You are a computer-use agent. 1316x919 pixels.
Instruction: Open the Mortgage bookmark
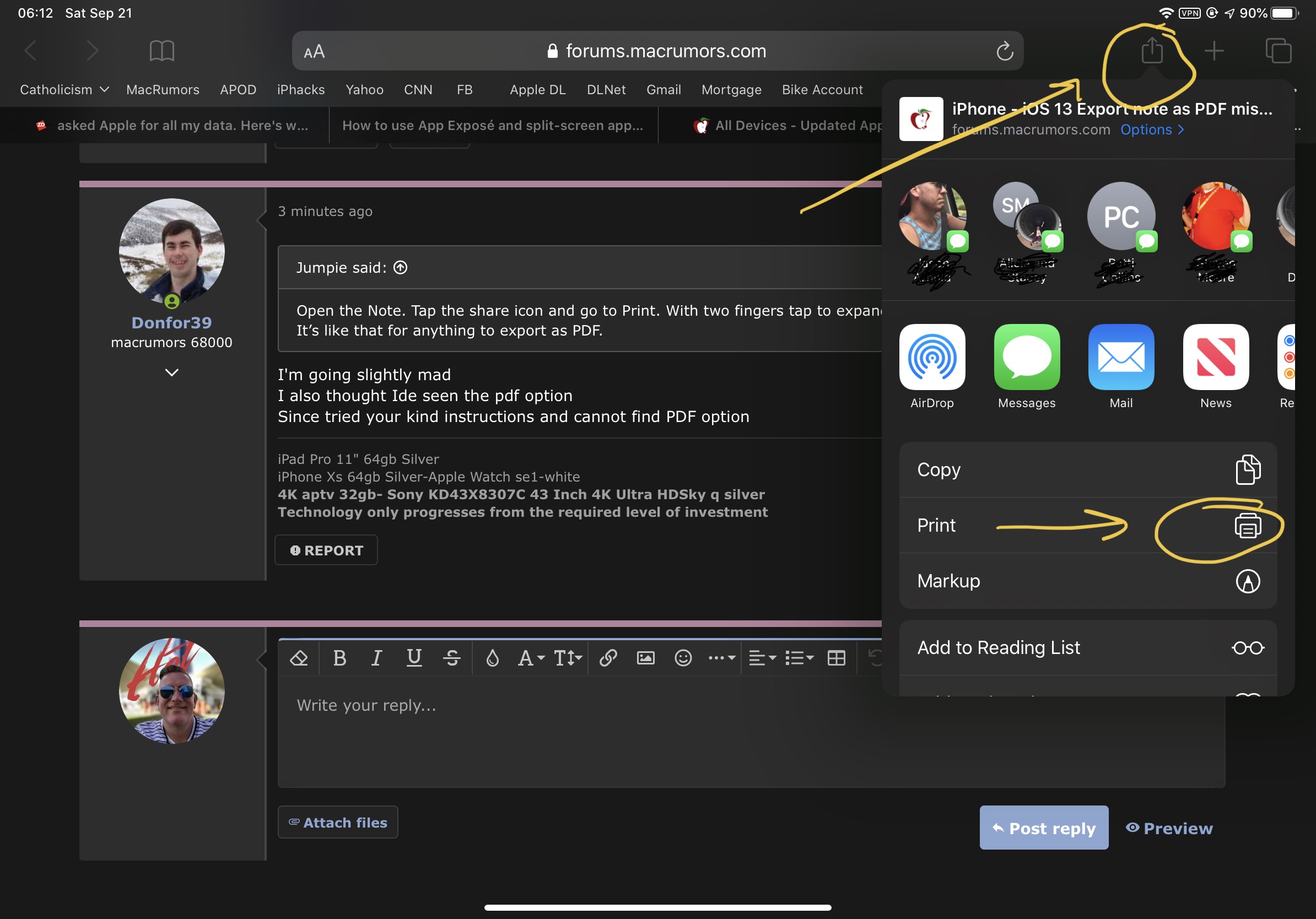point(731,90)
